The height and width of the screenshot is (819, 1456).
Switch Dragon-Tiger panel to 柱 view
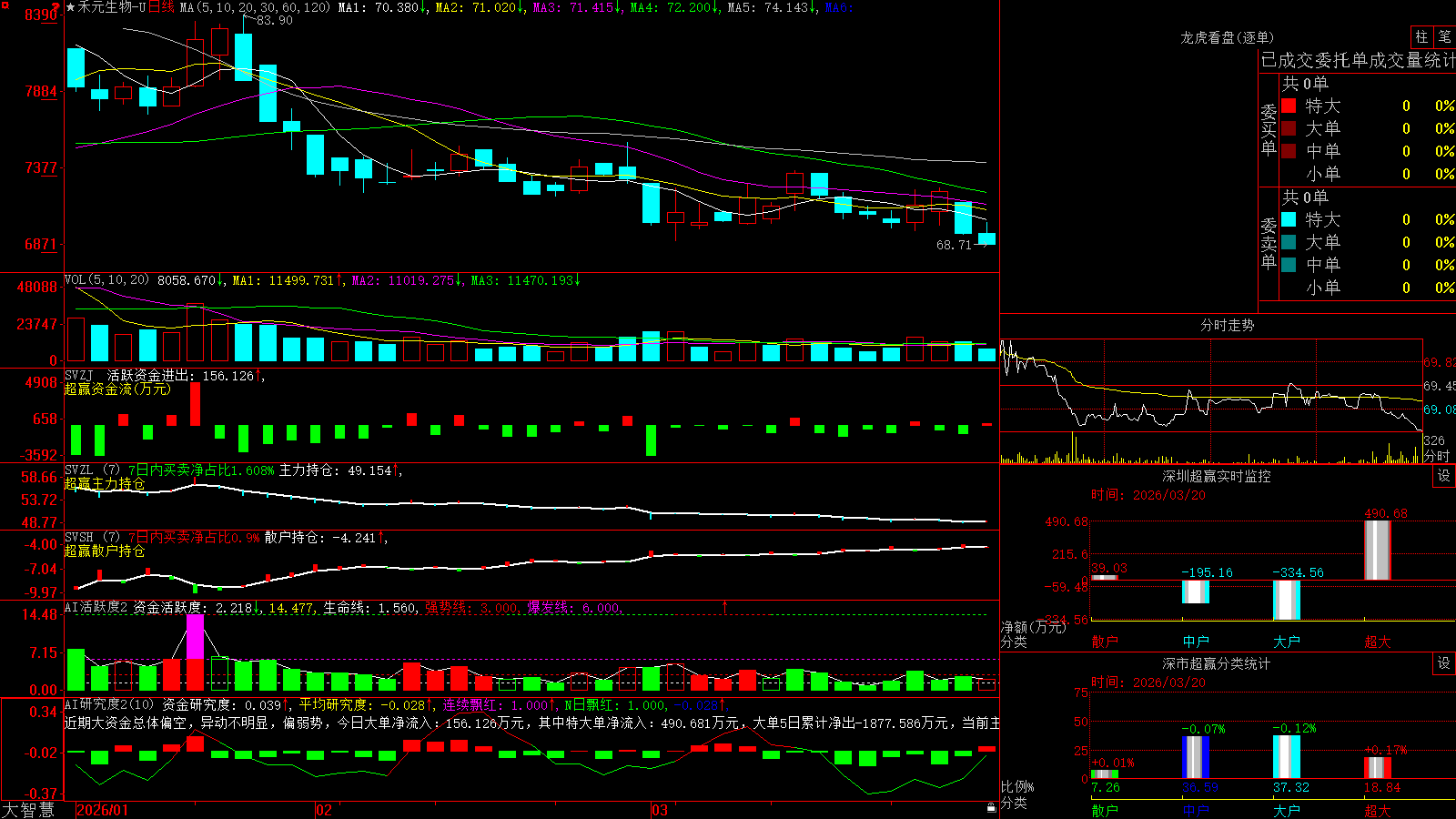[x=1421, y=36]
